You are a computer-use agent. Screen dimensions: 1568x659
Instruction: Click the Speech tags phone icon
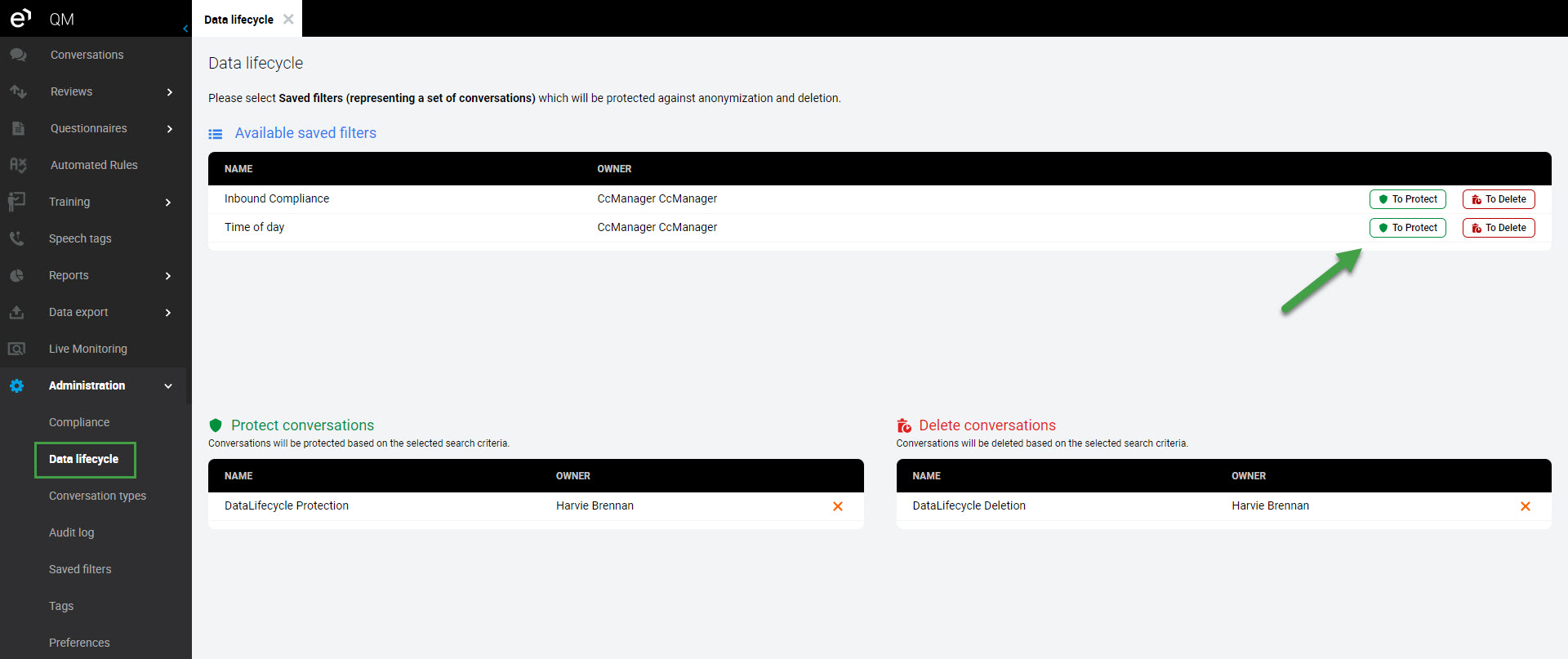[x=16, y=238]
